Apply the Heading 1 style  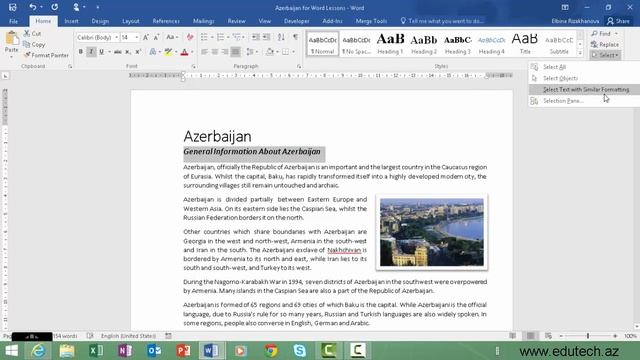[x=390, y=44]
